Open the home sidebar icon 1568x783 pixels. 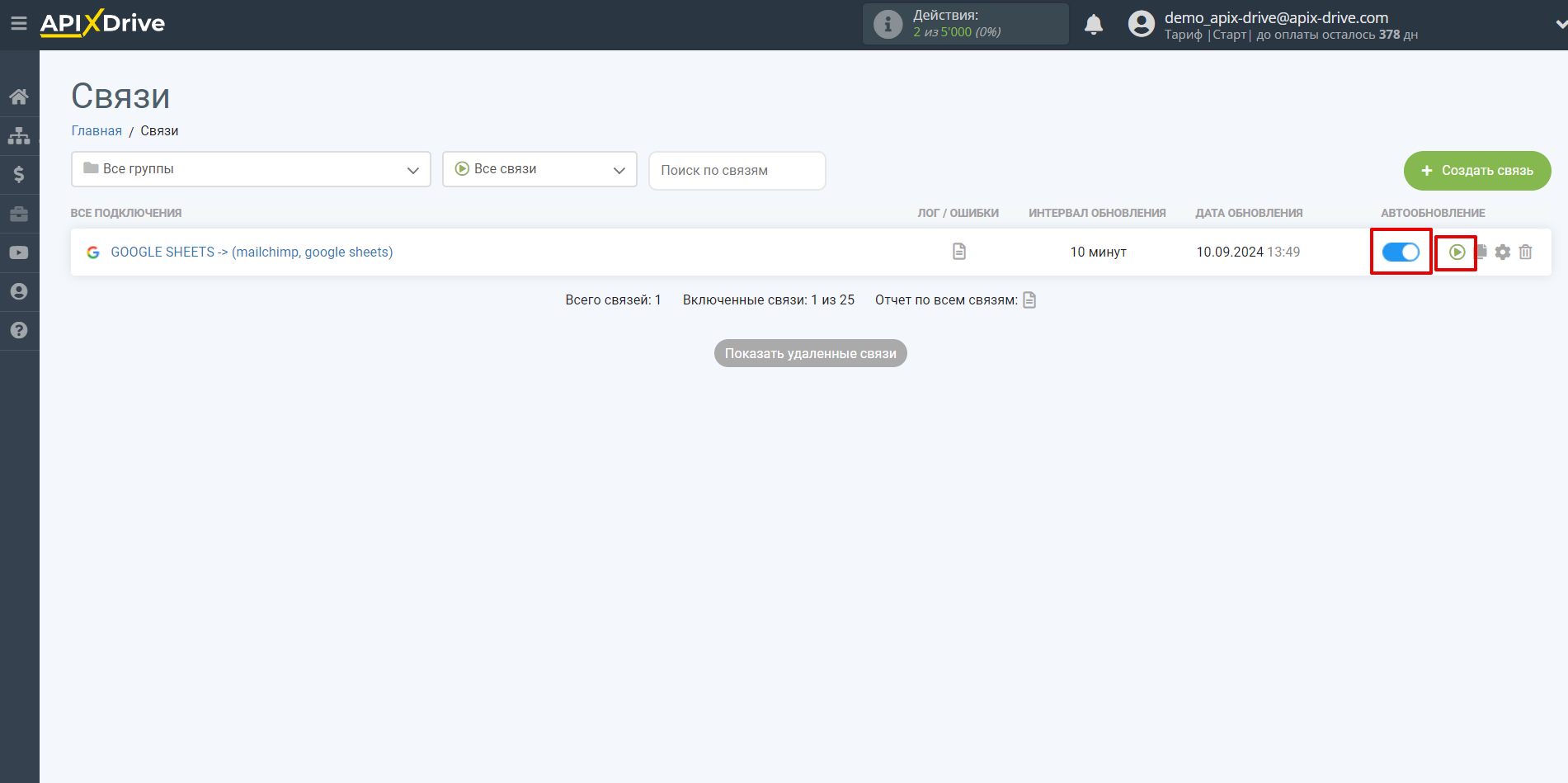pyautogui.click(x=19, y=97)
